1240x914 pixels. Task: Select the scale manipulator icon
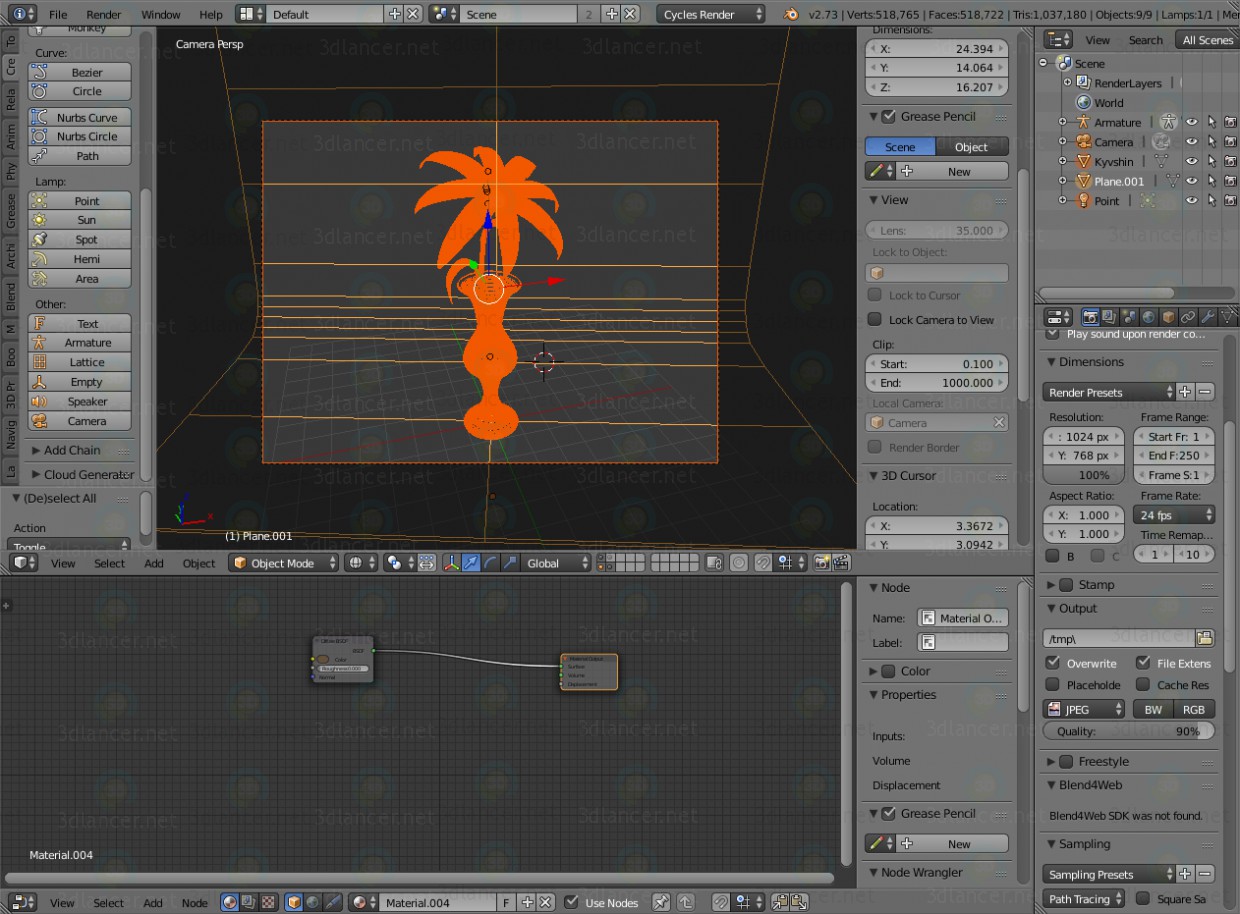pos(510,563)
